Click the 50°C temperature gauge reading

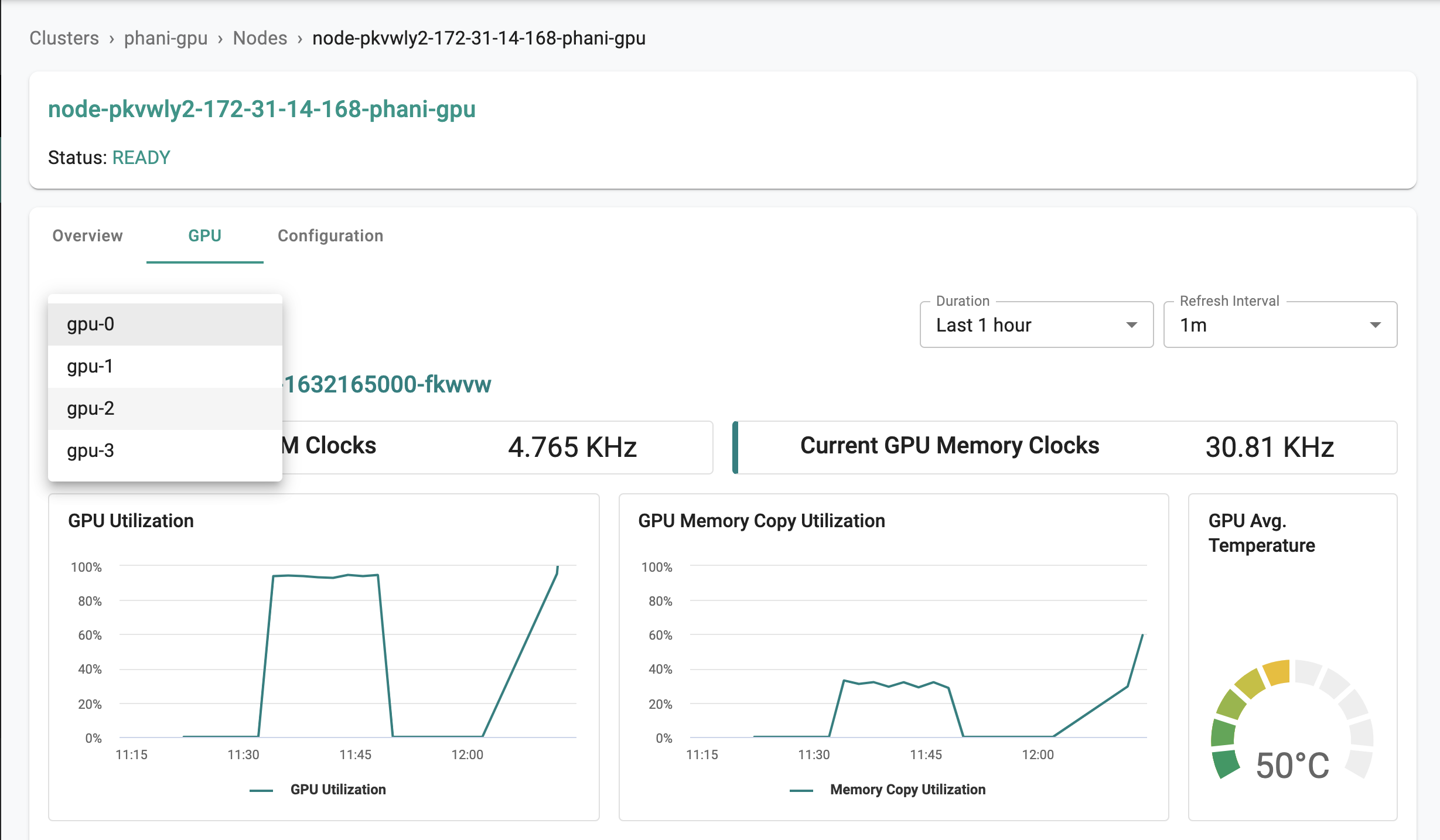(1292, 766)
